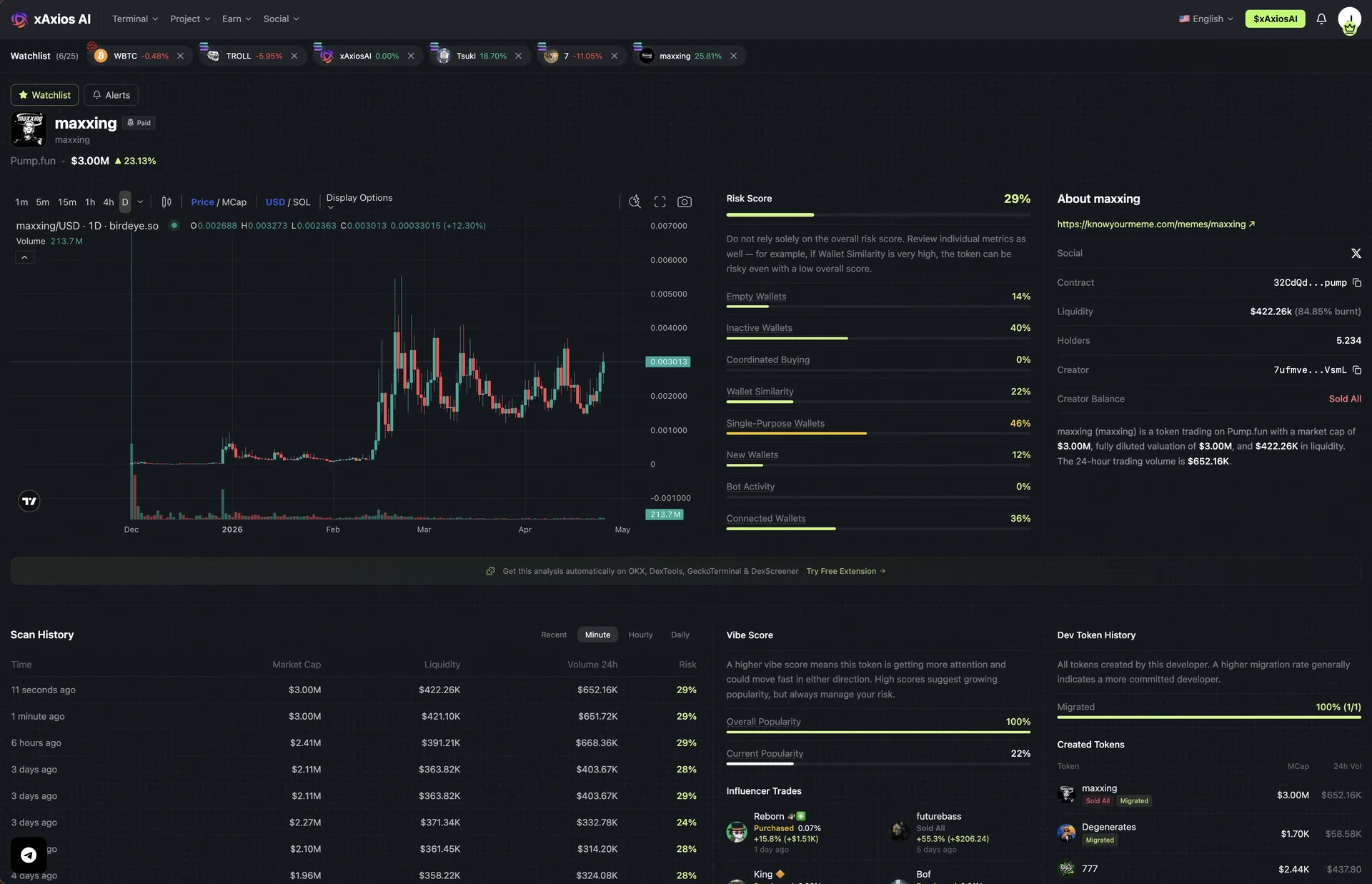Open the notifications bell
The height and width of the screenshot is (884, 1372).
click(x=1321, y=19)
